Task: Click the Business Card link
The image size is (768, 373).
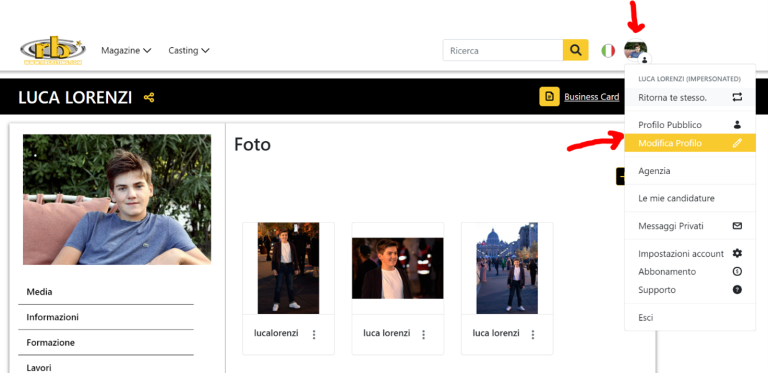Action: pyautogui.click(x=592, y=97)
